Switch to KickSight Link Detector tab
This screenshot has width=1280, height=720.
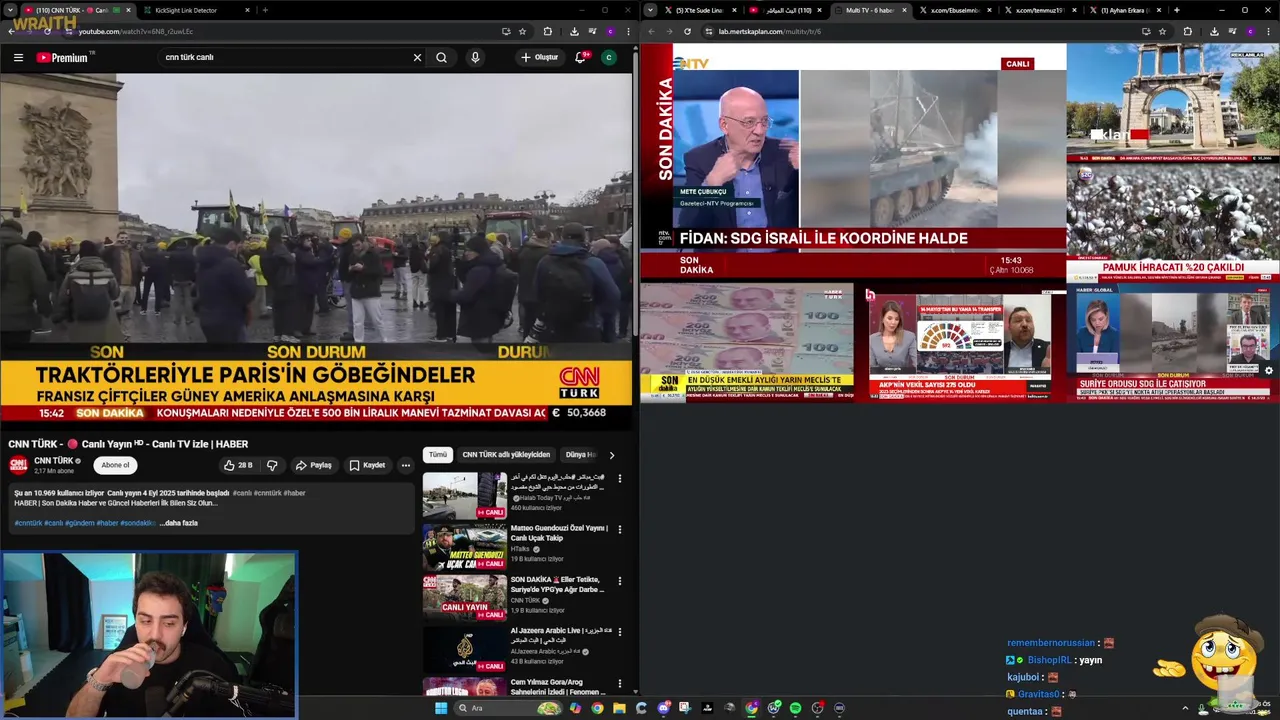coord(188,10)
